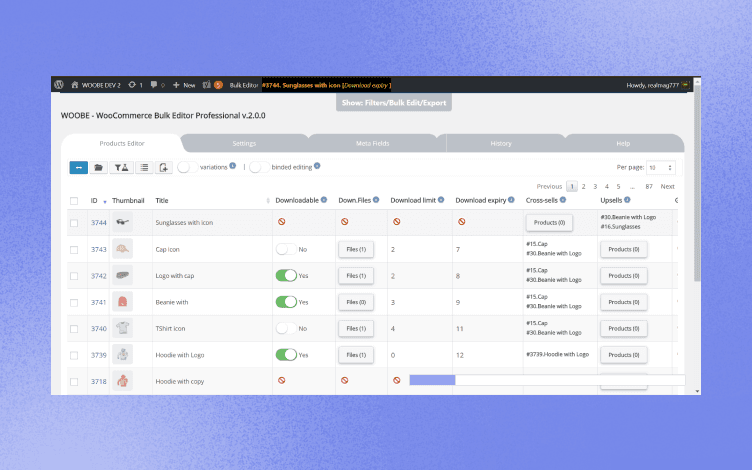This screenshot has width=752, height=470.
Task: Click Files (1) button for Cap icon
Action: pyautogui.click(x=356, y=249)
